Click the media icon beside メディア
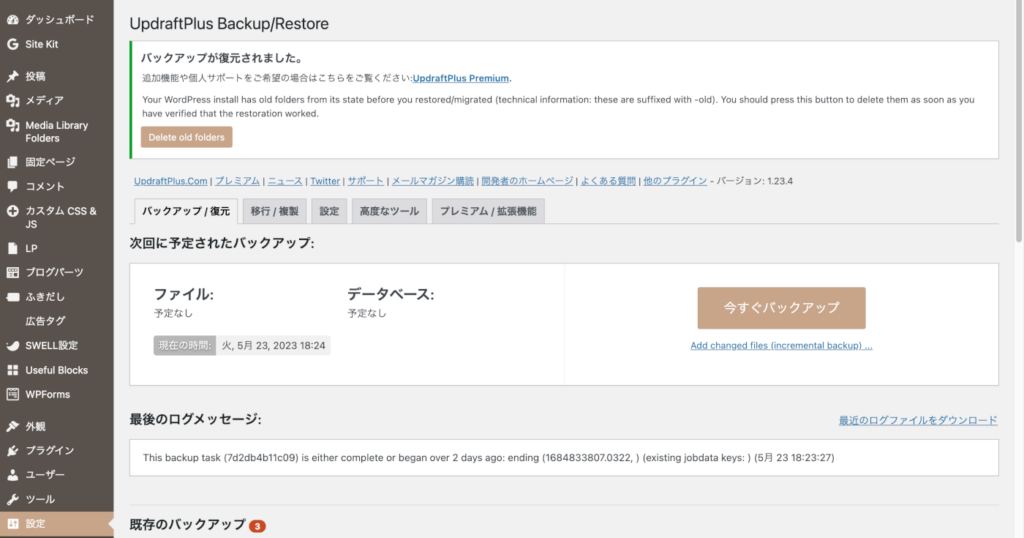This screenshot has width=1024, height=538. coord(12,101)
